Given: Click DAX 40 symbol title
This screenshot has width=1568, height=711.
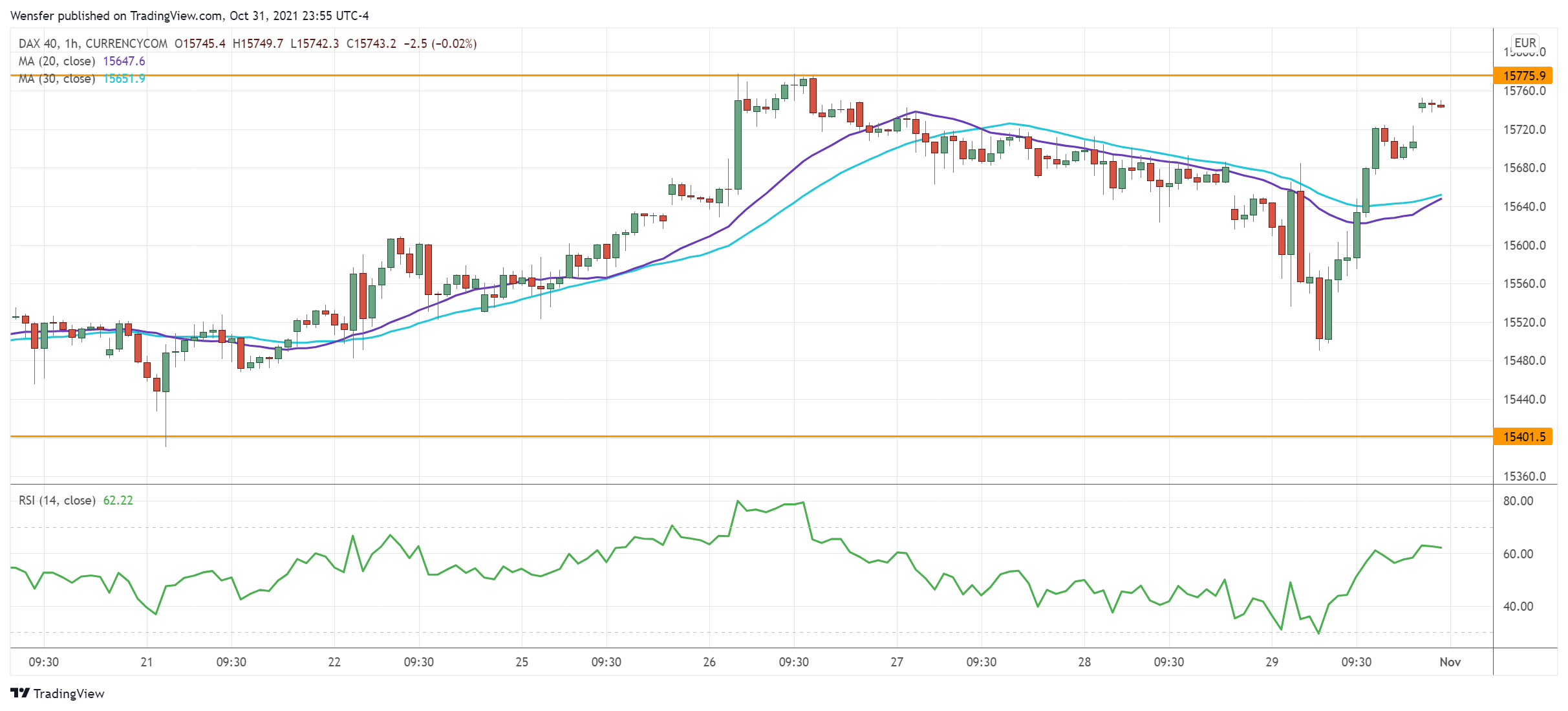Looking at the screenshot, I should [x=39, y=43].
